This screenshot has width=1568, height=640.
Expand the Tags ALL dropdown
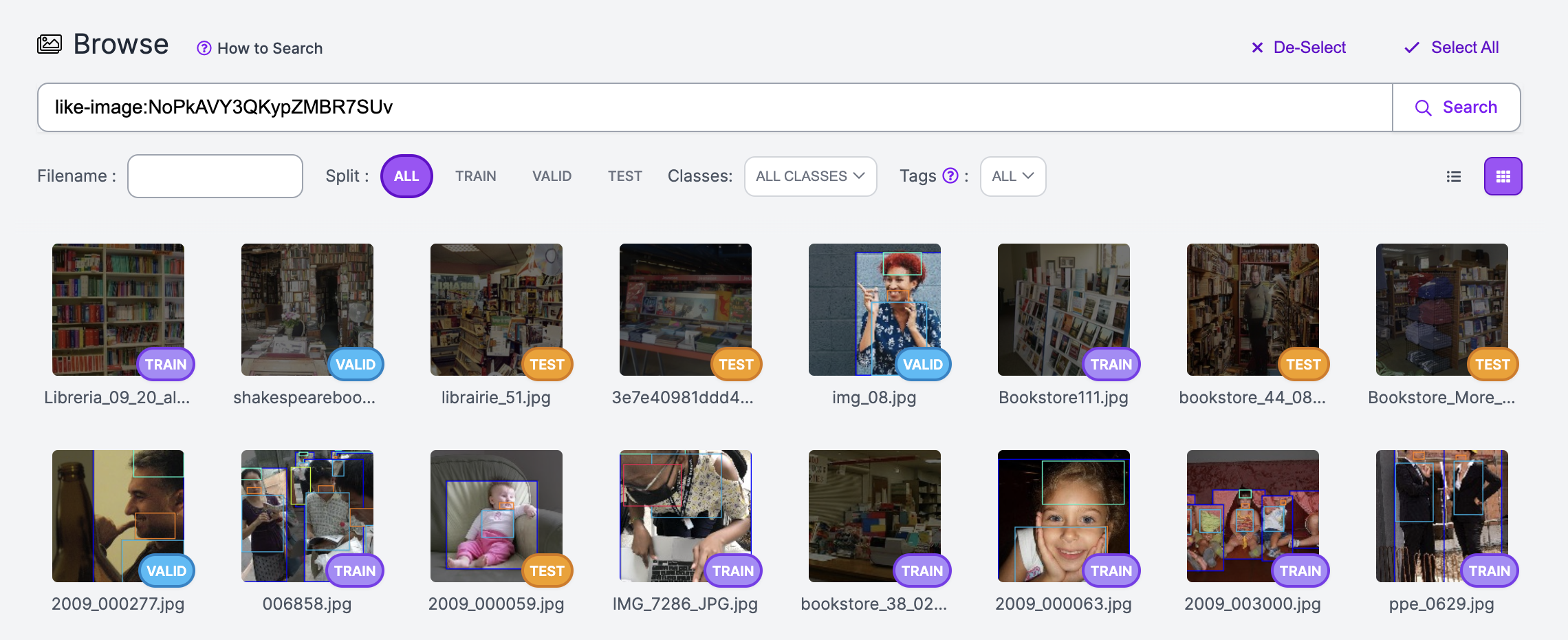click(x=1012, y=176)
